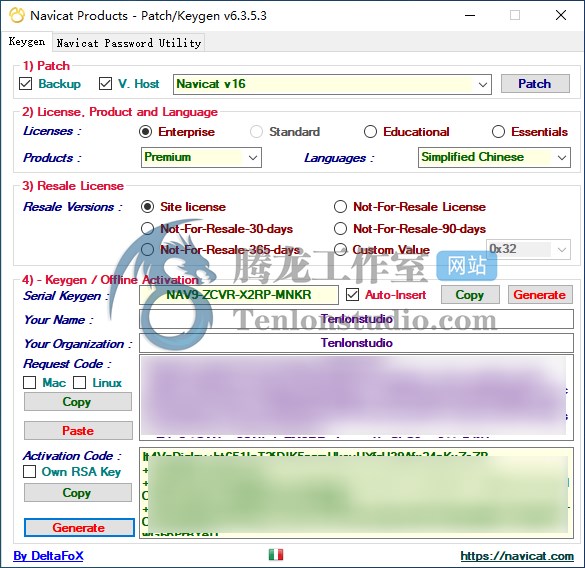Image resolution: width=585 pixels, height=568 pixels.
Task: Open the By DeltaFoX link
Action: point(49,556)
